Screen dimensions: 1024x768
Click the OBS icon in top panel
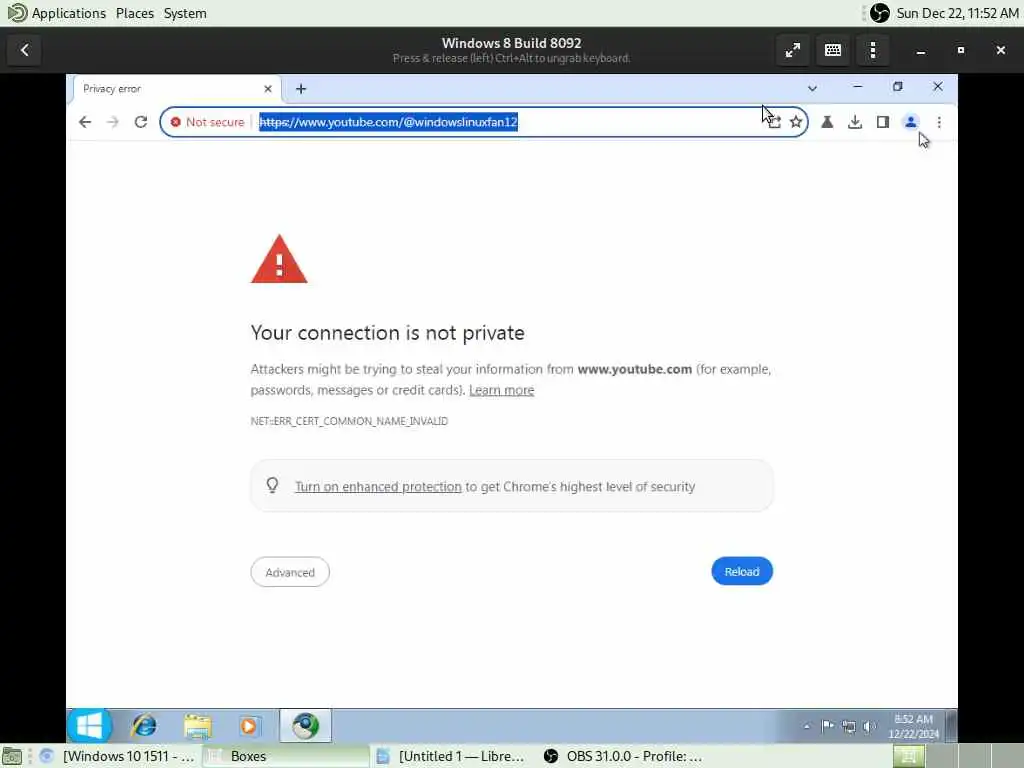click(x=880, y=13)
